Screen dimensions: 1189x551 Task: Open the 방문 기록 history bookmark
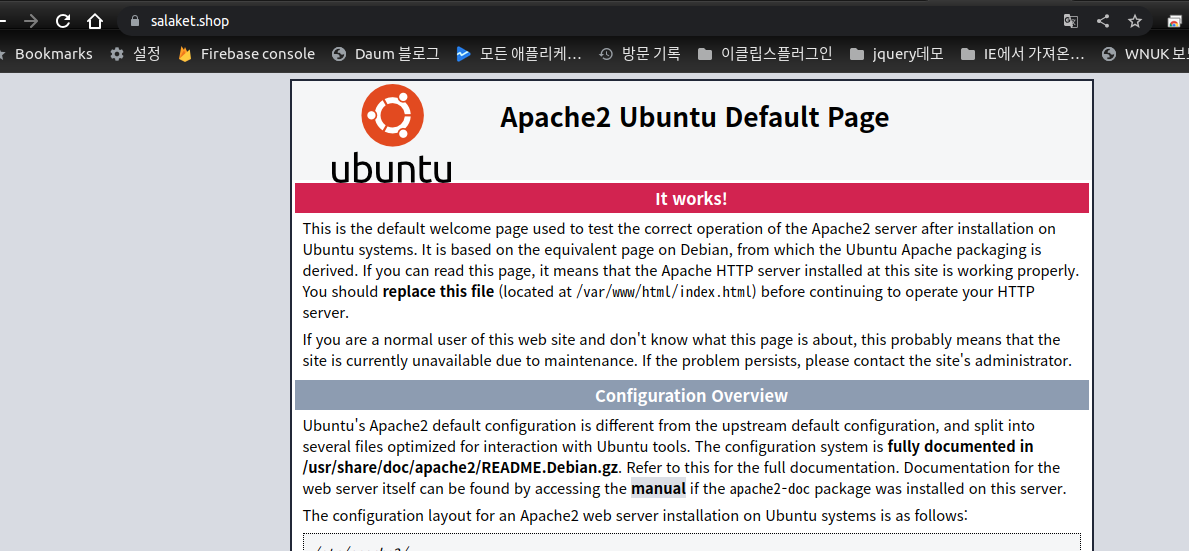[639, 54]
